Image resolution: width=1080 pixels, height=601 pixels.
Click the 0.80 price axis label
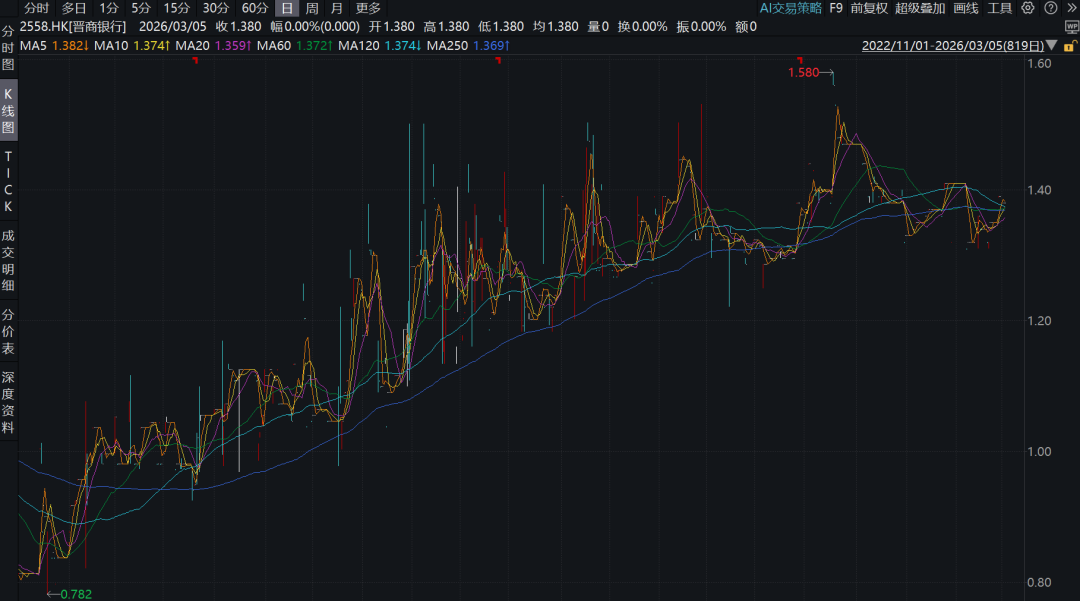pyautogui.click(x=1039, y=582)
